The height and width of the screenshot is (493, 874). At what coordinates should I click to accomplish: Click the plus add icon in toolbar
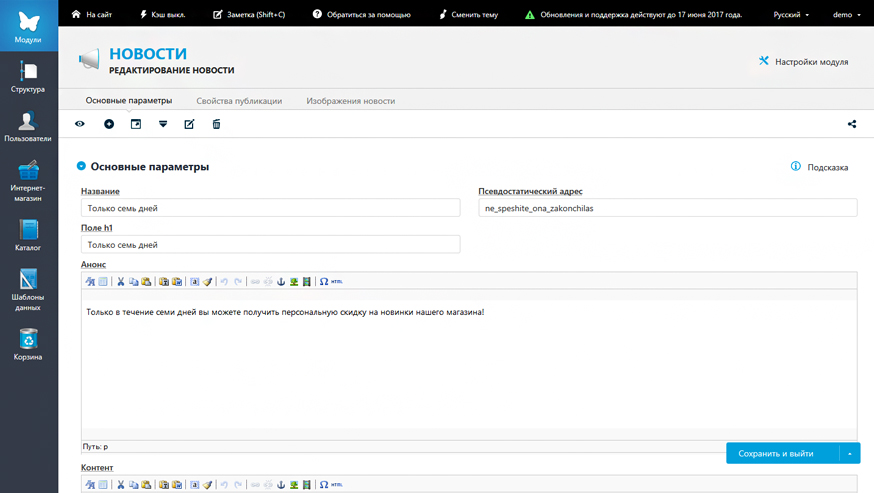point(109,124)
